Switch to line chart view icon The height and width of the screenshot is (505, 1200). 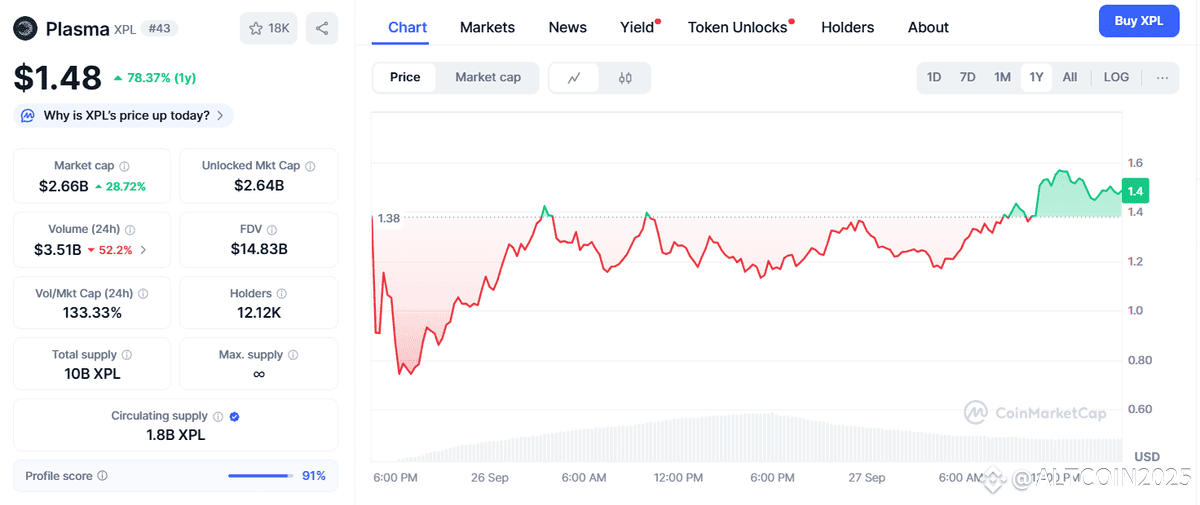pos(574,78)
